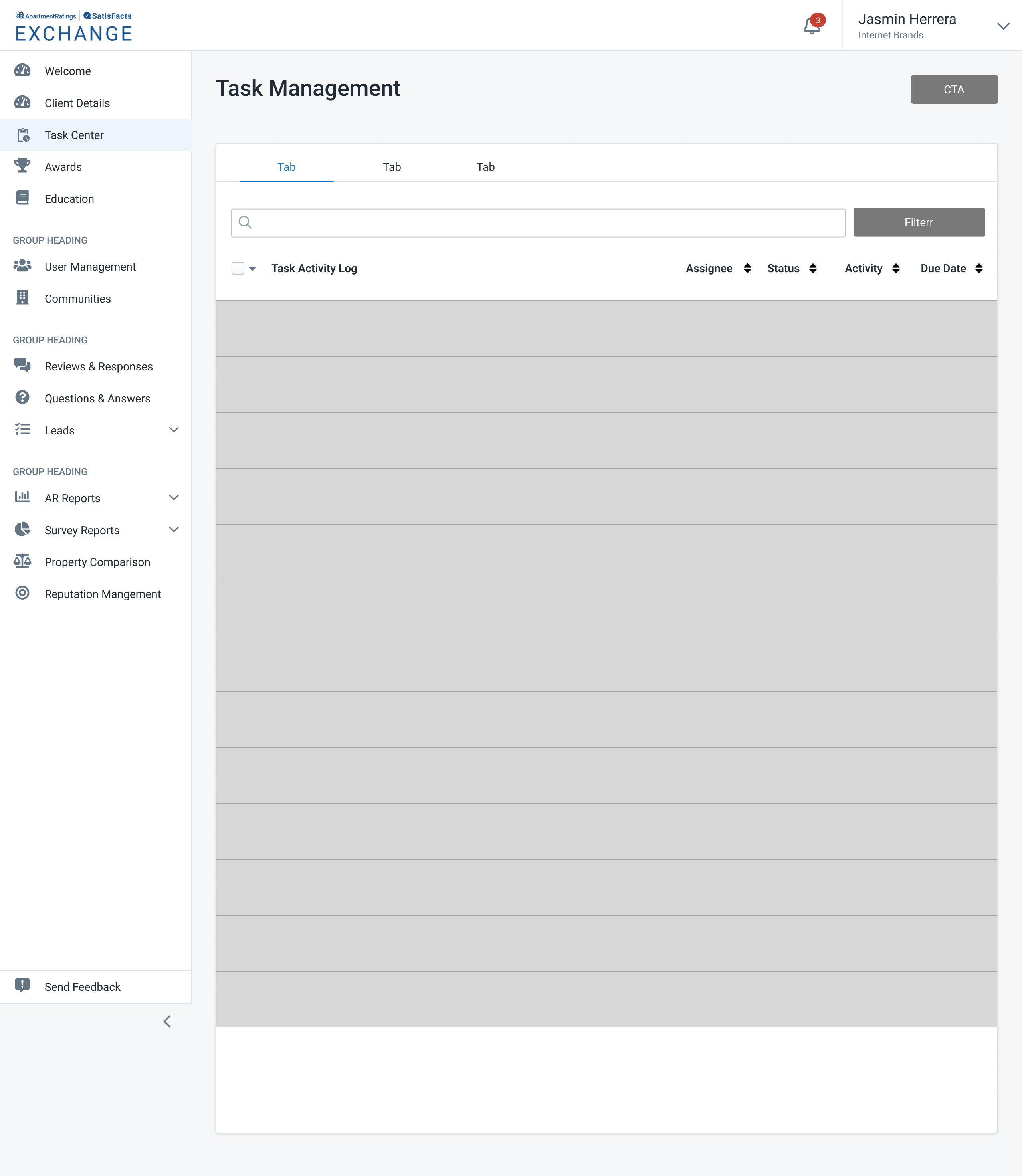The width and height of the screenshot is (1022, 1176).
Task: Open the Task Center sidebar icon
Action: tap(23, 135)
